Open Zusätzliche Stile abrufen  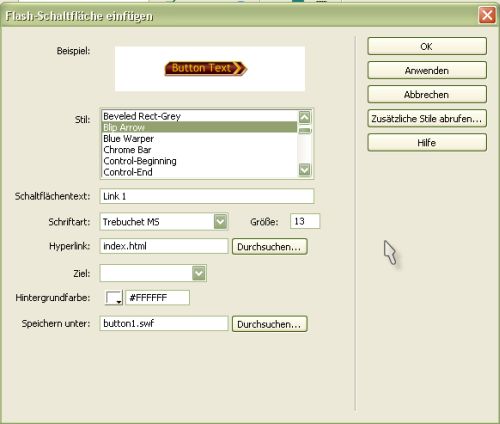point(427,118)
